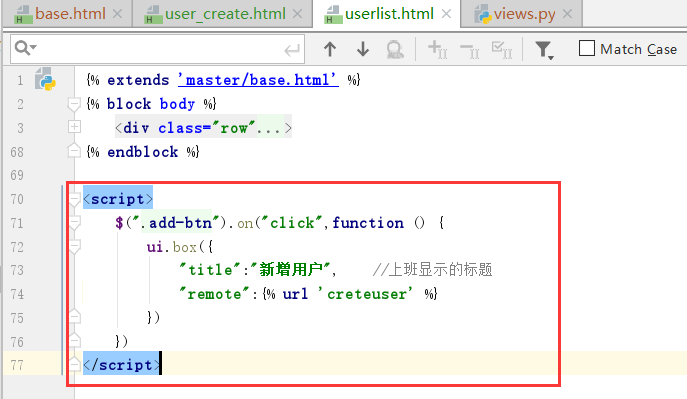Add selection for next occurrence icon

click(x=437, y=49)
